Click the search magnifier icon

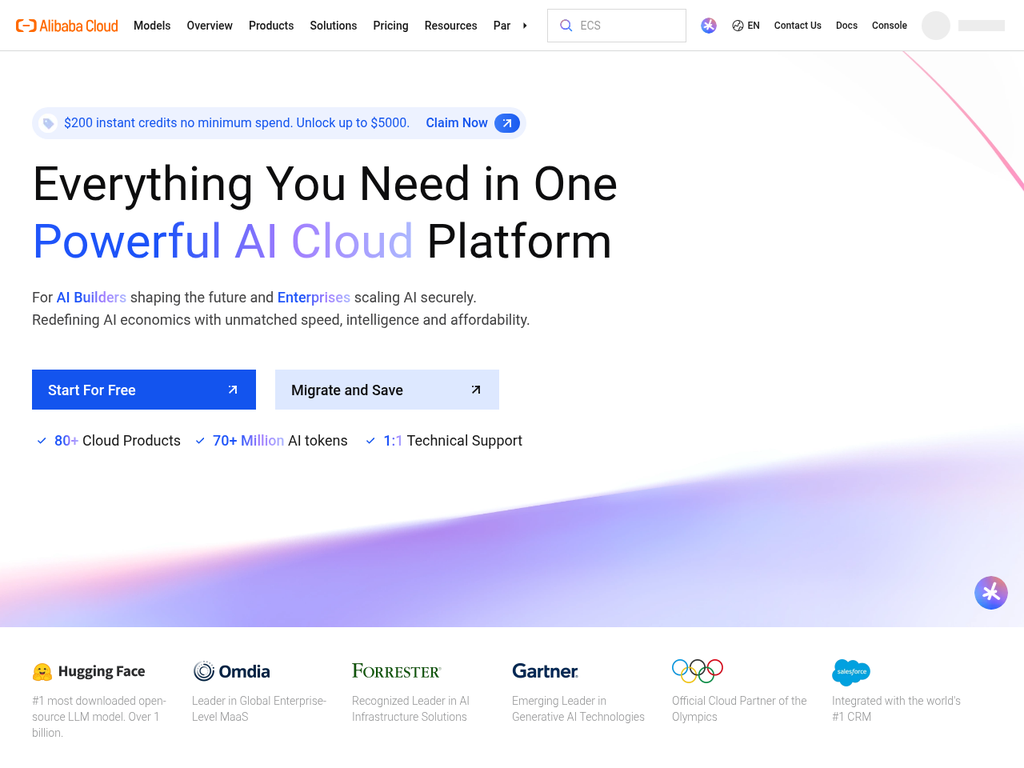(566, 25)
